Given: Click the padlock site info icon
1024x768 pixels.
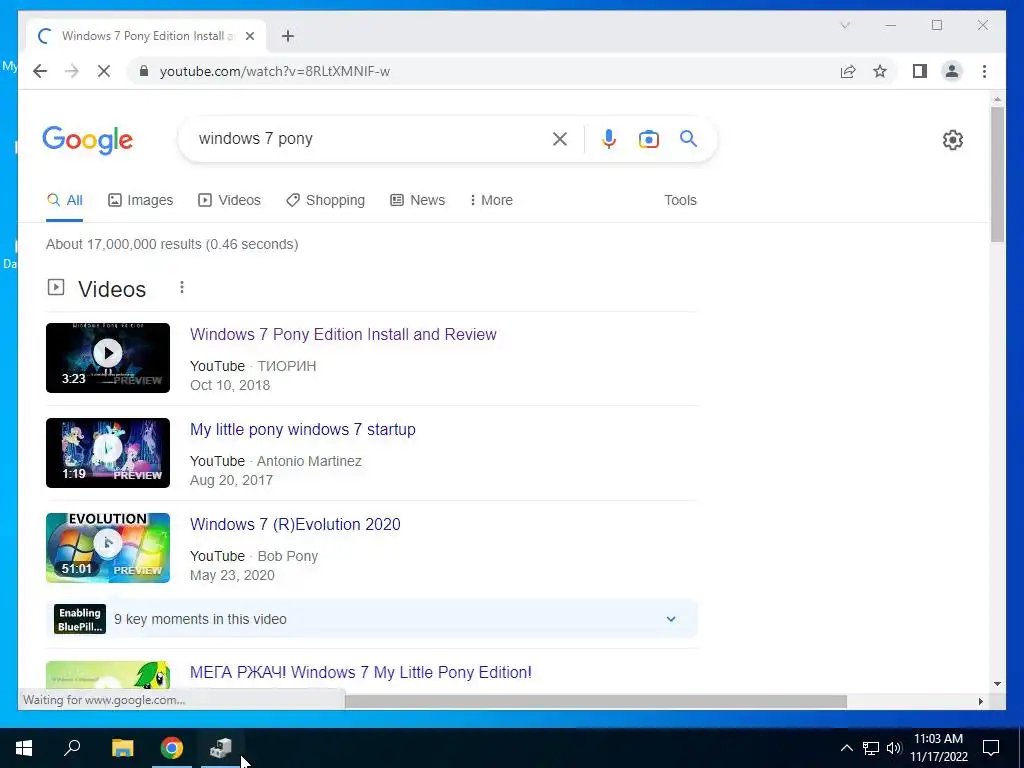Looking at the screenshot, I should click(x=144, y=71).
